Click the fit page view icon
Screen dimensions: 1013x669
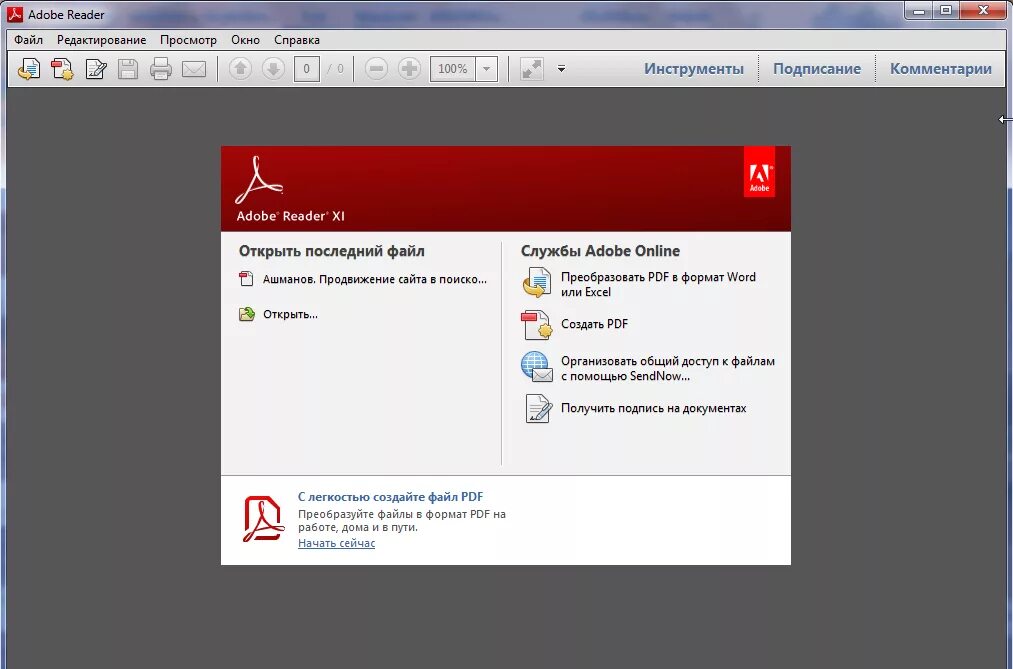coord(532,68)
